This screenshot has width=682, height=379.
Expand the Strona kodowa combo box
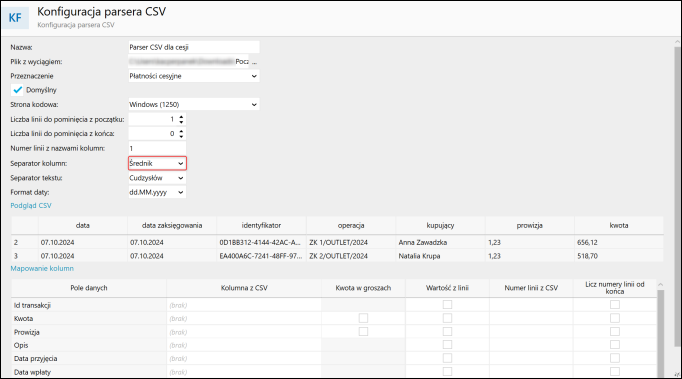pos(194,104)
